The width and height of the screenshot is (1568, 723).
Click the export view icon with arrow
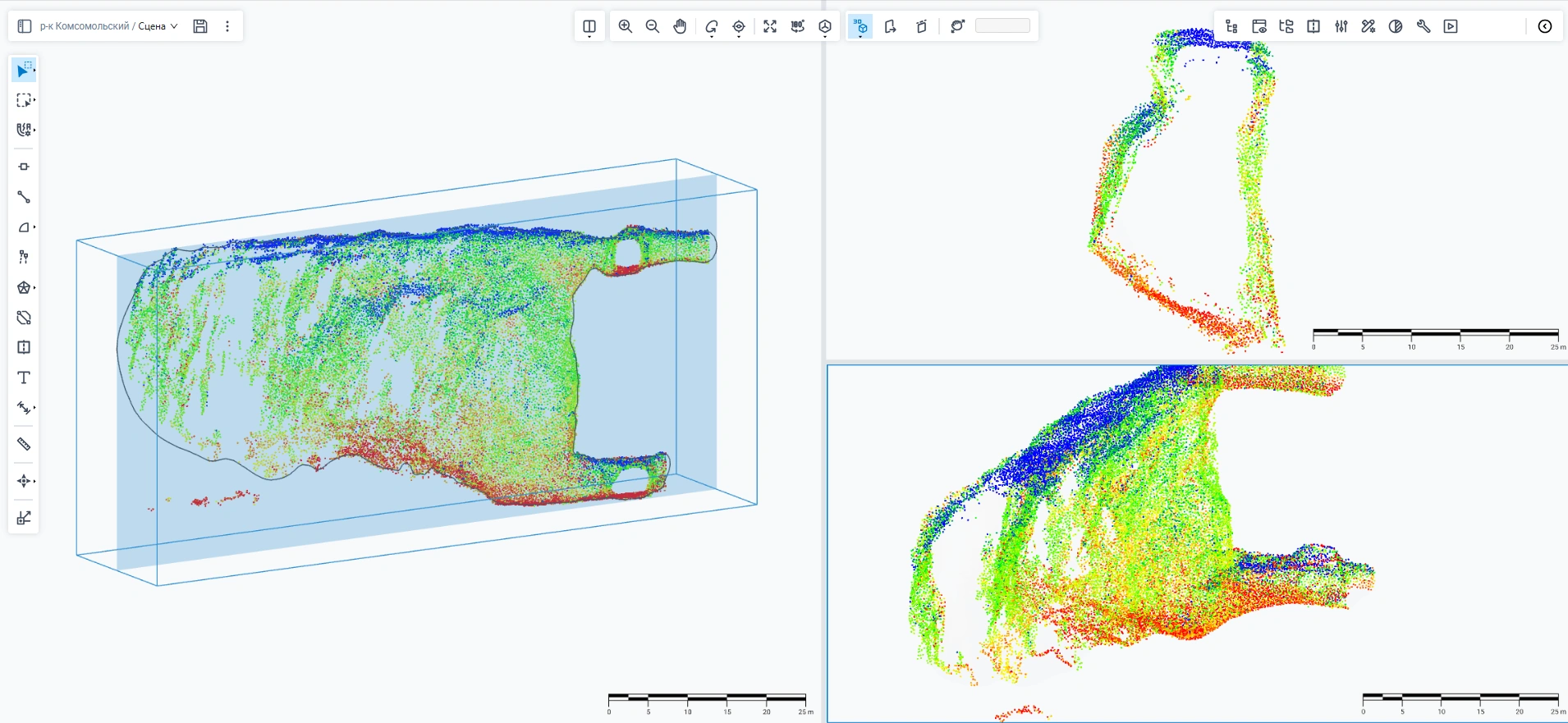click(891, 26)
